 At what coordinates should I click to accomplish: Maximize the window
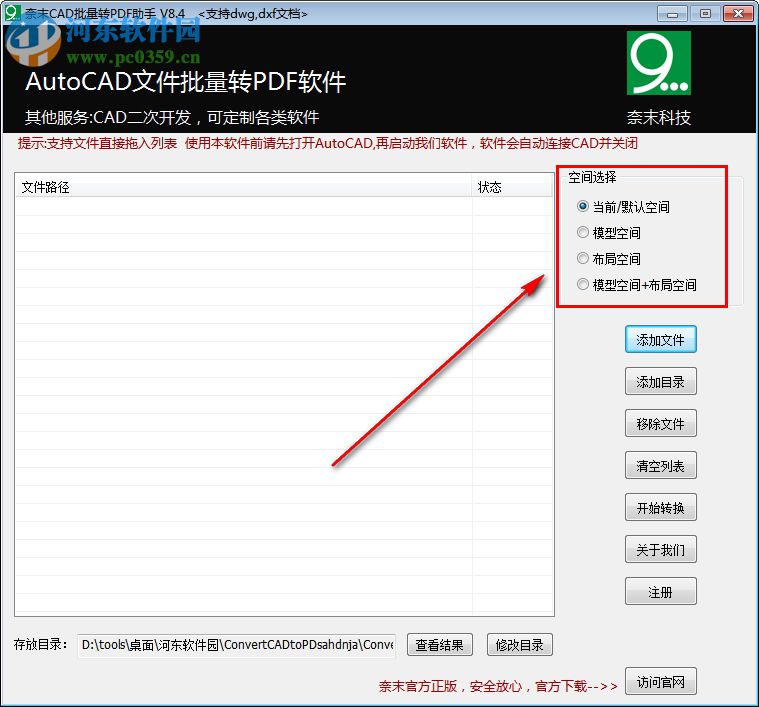[x=705, y=14]
